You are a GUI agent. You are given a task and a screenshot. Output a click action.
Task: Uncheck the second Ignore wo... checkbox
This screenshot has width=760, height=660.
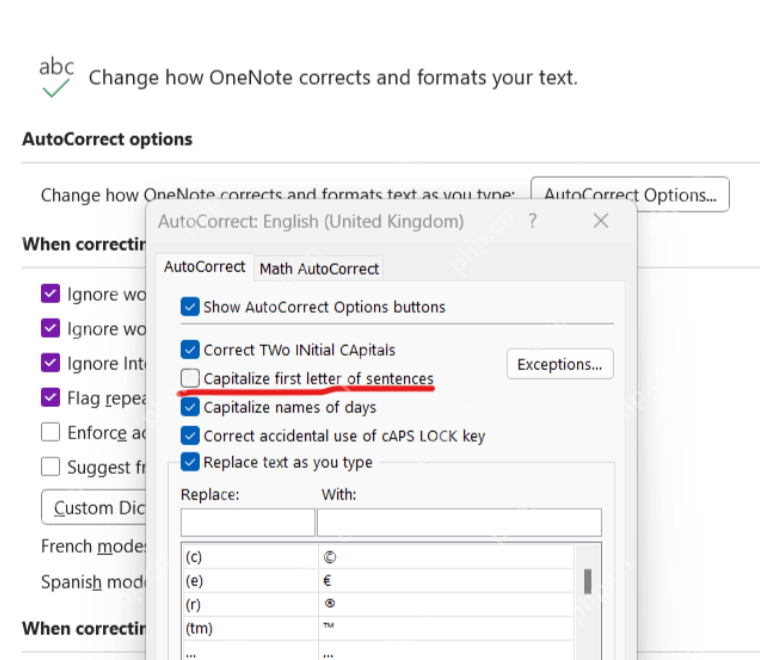point(50,328)
